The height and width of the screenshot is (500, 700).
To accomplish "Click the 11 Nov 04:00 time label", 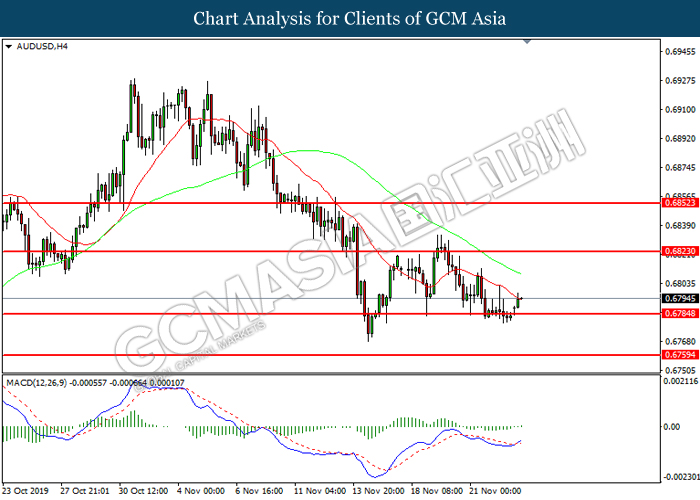I will tap(320, 491).
